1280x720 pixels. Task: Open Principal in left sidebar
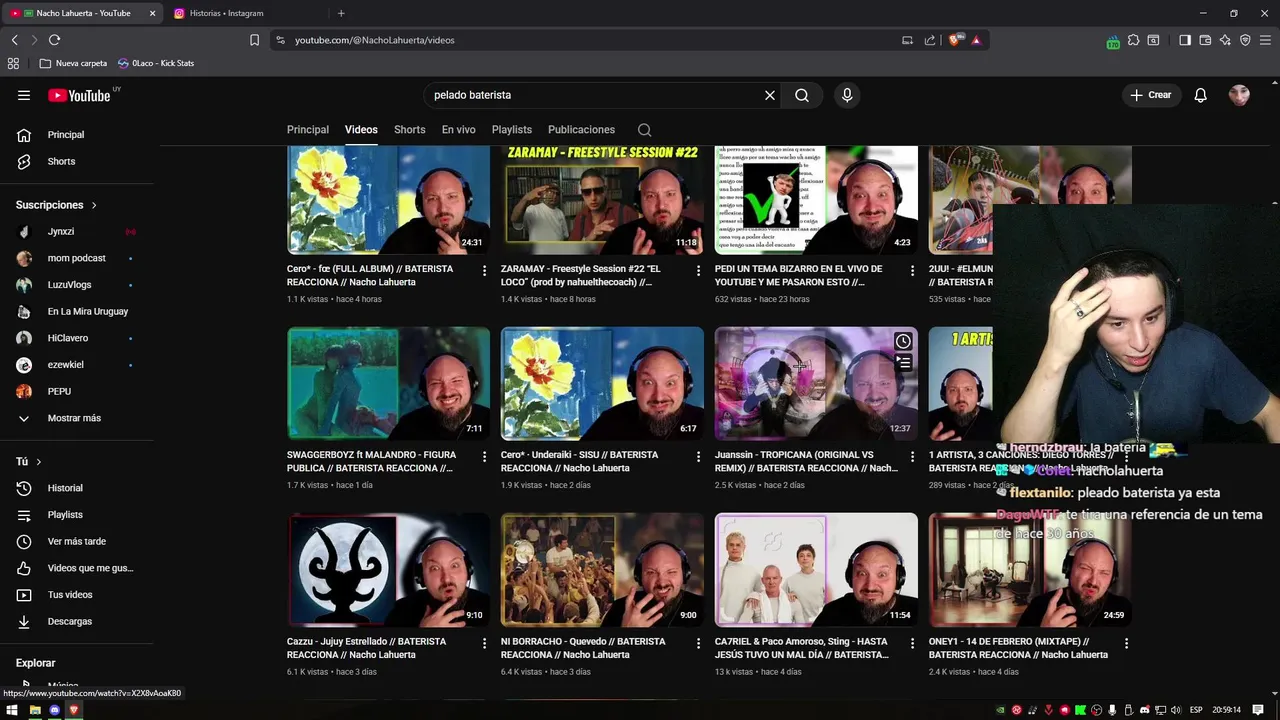point(76,135)
